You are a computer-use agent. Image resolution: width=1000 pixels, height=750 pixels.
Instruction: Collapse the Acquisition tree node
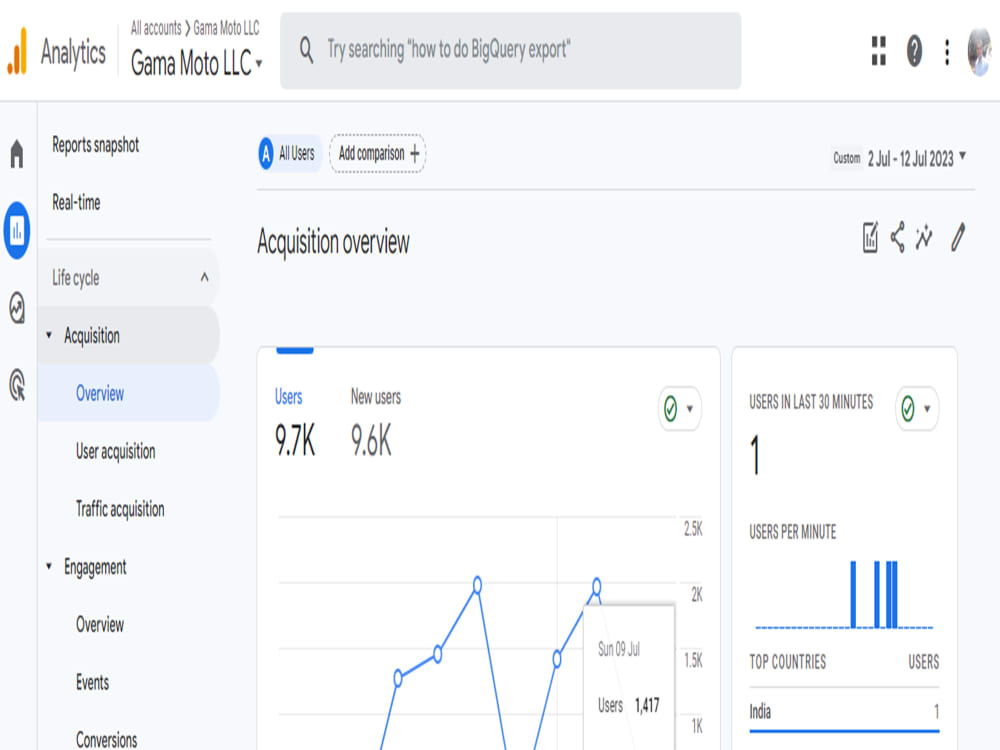(x=49, y=335)
